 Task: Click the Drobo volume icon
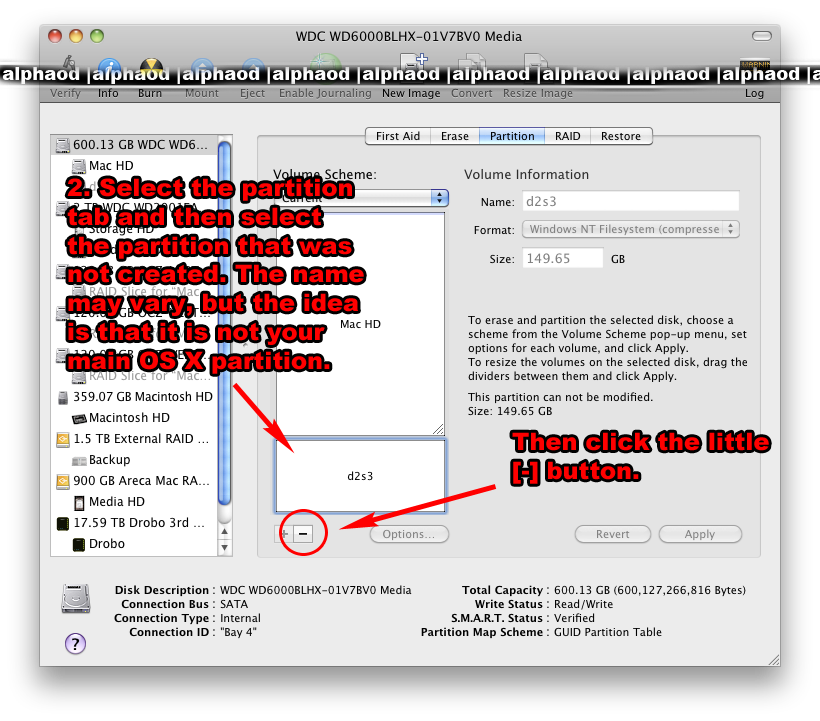tap(79, 544)
